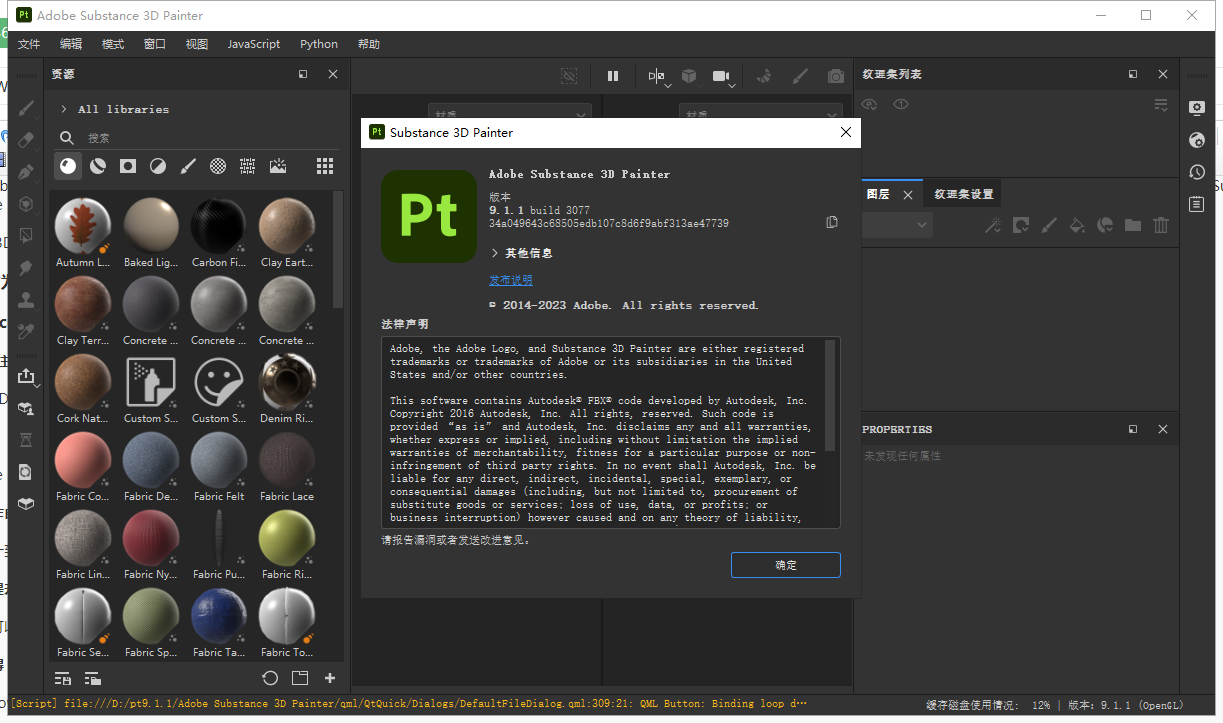Open the export textures icon
The height and width of the screenshot is (723, 1223).
point(27,376)
